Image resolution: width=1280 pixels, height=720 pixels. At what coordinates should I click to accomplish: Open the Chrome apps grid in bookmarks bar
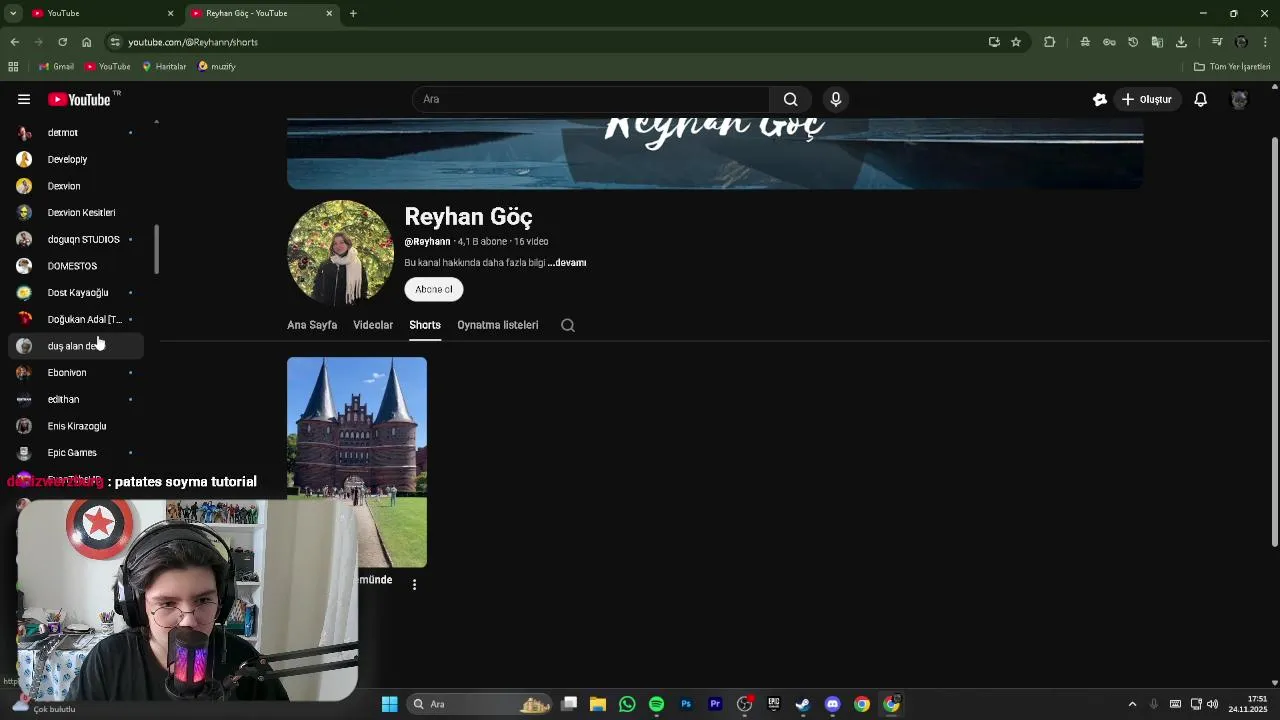(13, 66)
